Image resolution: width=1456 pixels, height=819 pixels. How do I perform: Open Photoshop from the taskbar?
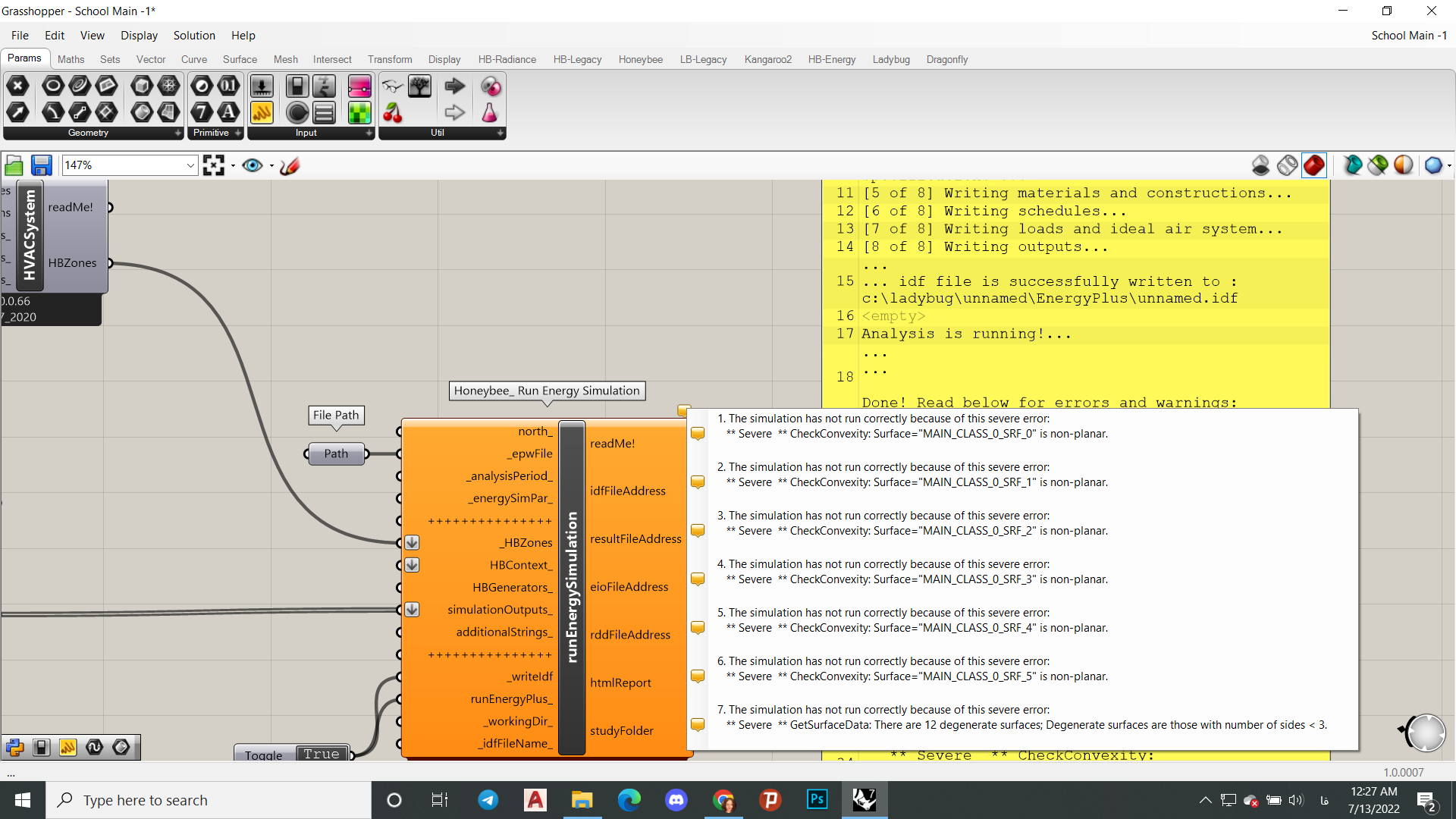(817, 800)
